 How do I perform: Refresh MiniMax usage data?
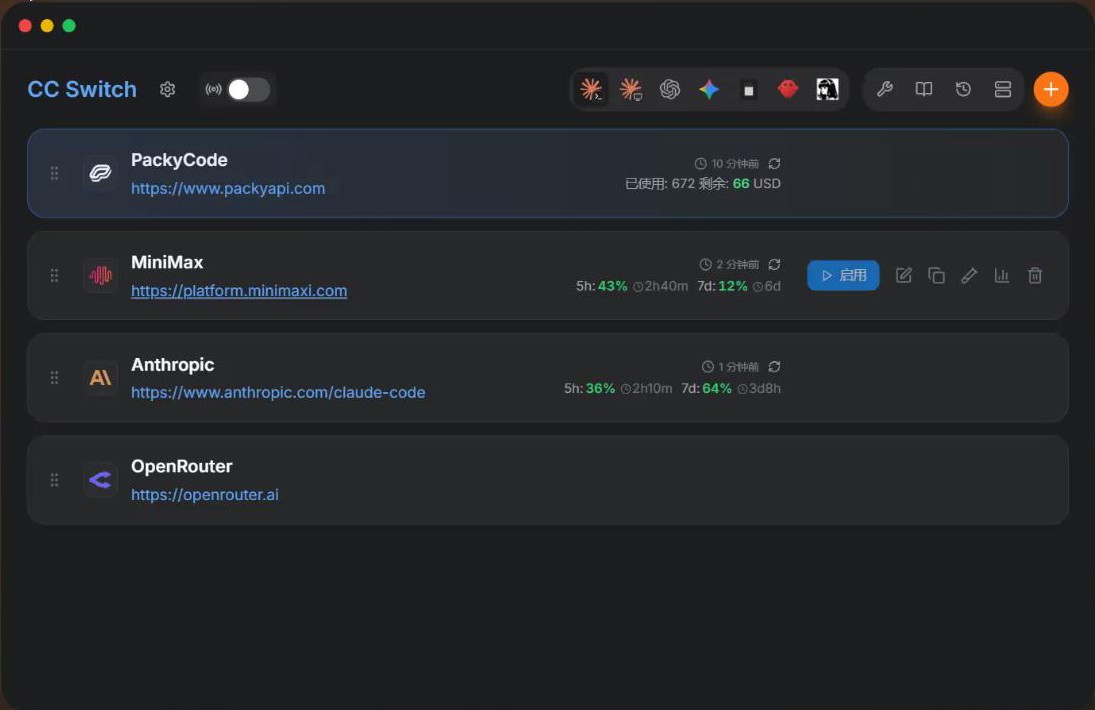774,265
